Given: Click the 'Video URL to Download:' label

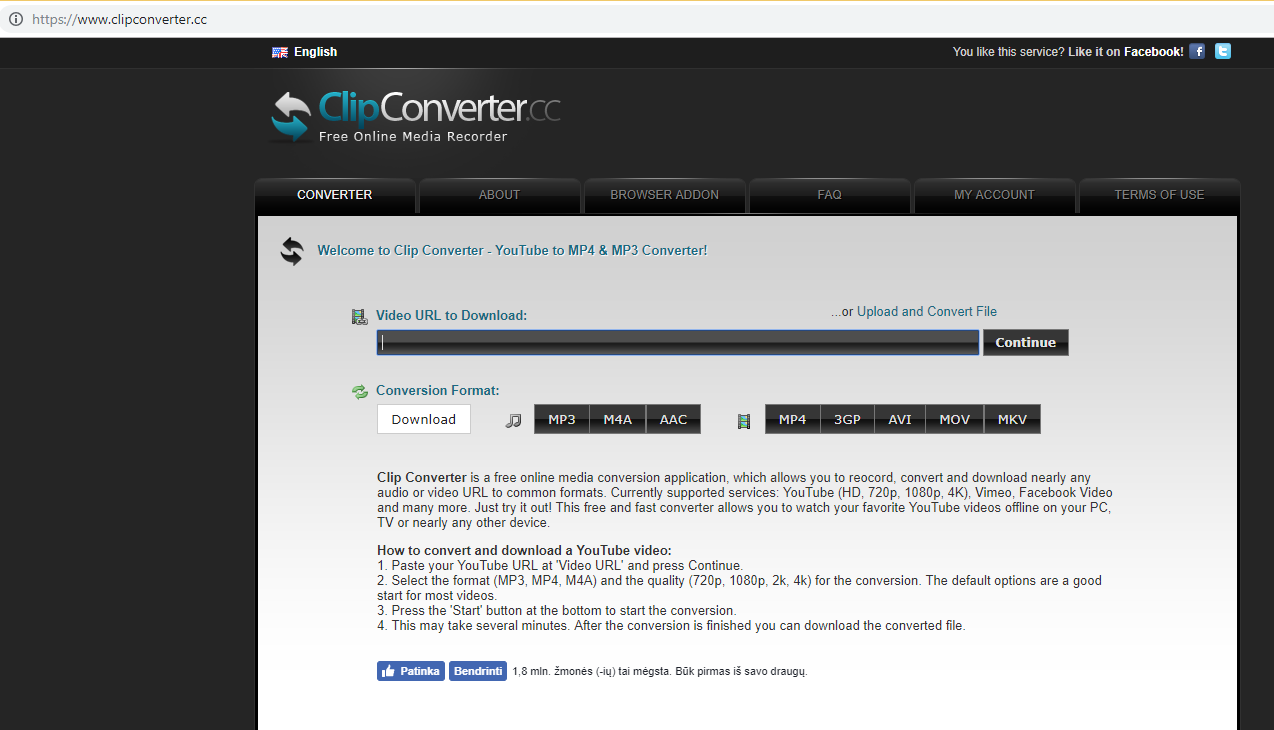Looking at the screenshot, I should click(451, 316).
